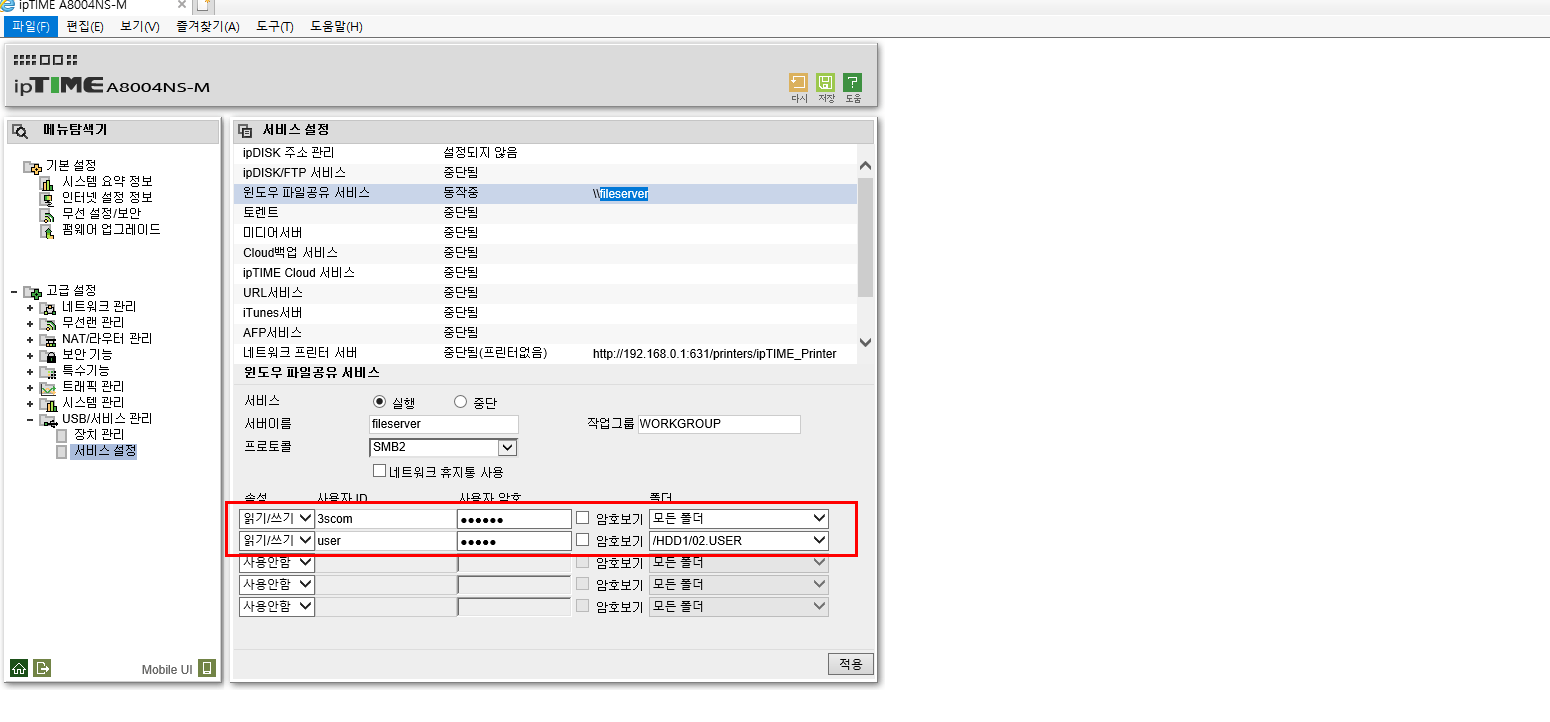
Task: Open the 즐겨찾기(A) menu
Action: [208, 26]
